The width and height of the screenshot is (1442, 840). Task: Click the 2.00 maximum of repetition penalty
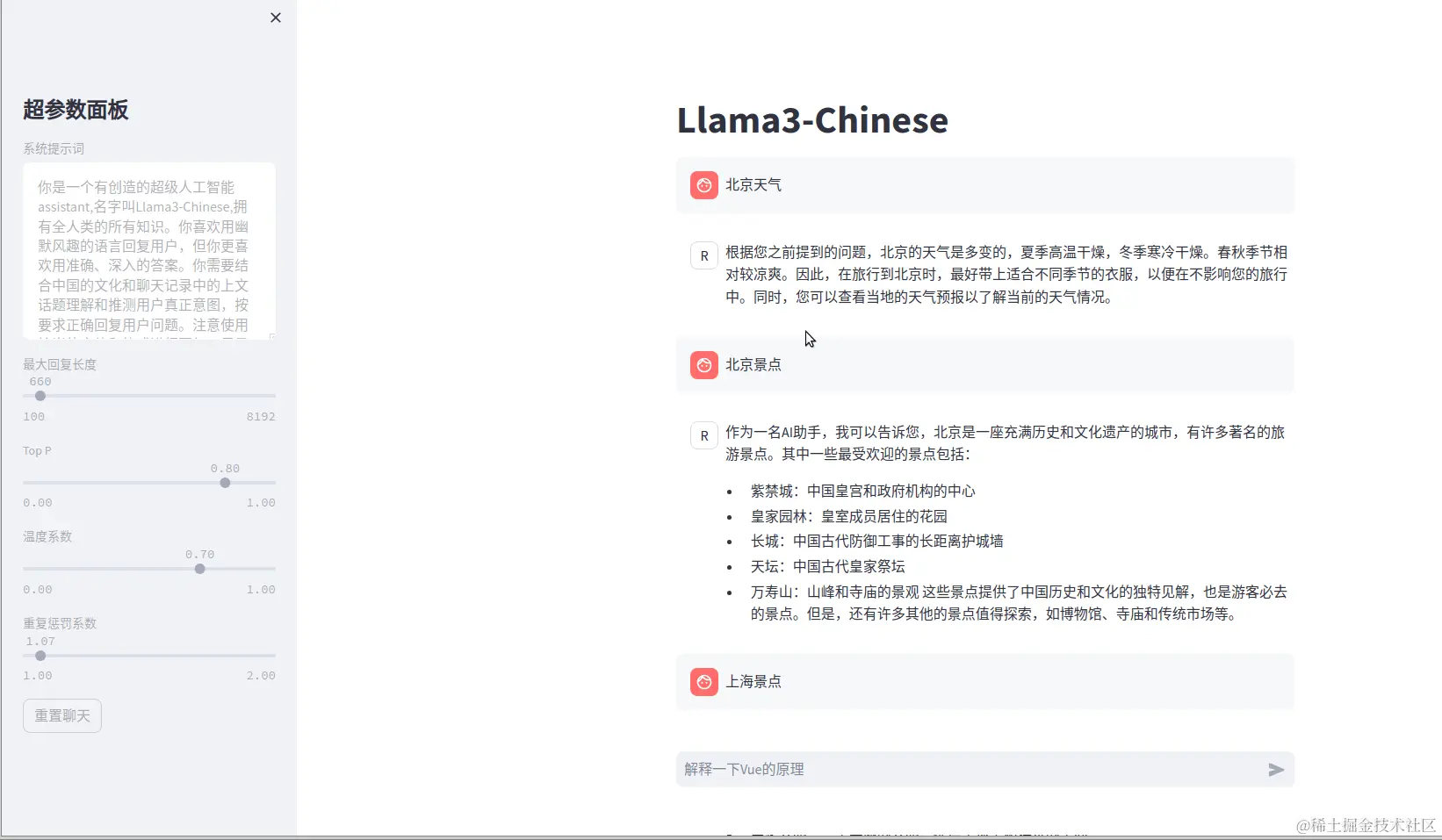pyautogui.click(x=261, y=676)
